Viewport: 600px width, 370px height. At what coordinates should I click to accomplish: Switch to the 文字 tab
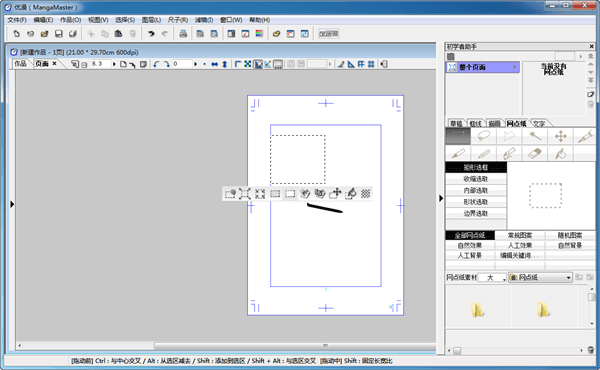pos(539,123)
